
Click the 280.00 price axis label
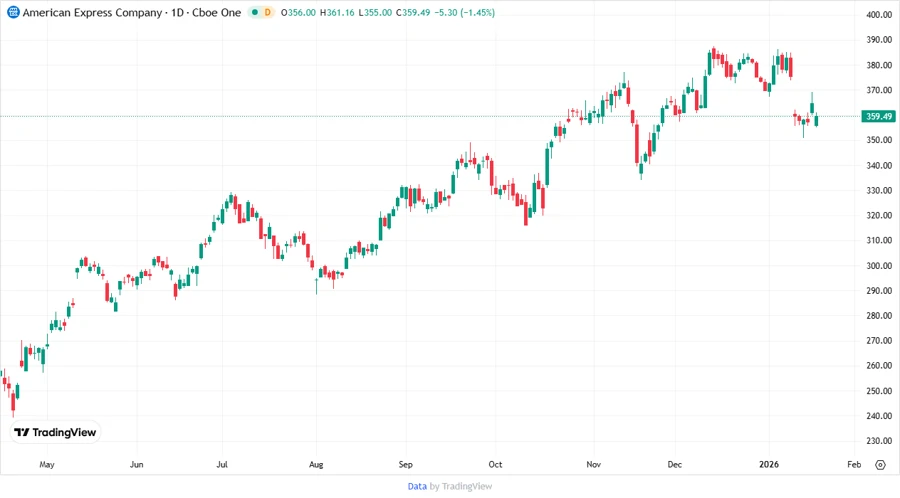tap(879, 316)
